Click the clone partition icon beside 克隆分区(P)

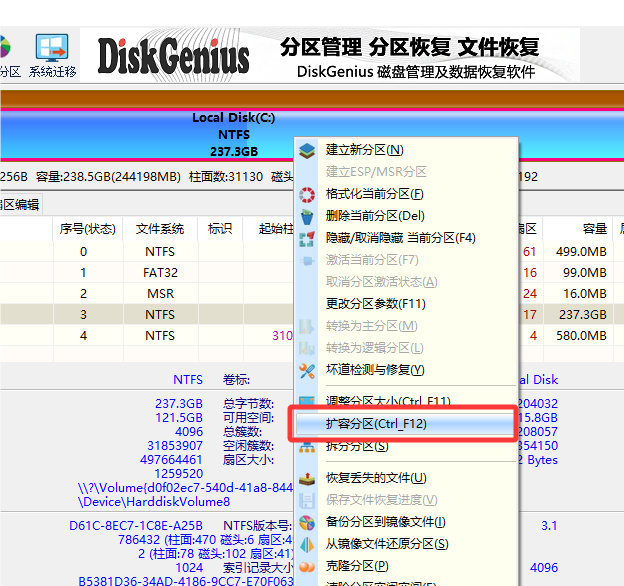pos(307,567)
